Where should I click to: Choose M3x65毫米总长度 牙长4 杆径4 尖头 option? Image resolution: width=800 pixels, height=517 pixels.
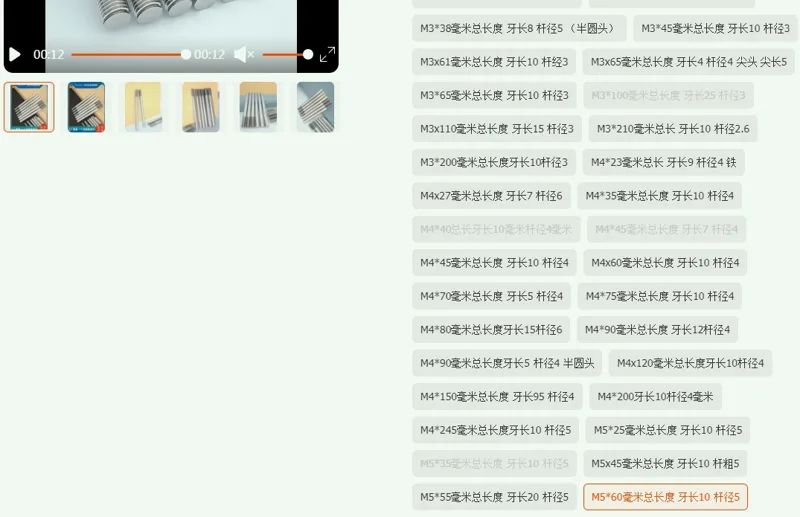click(x=688, y=62)
